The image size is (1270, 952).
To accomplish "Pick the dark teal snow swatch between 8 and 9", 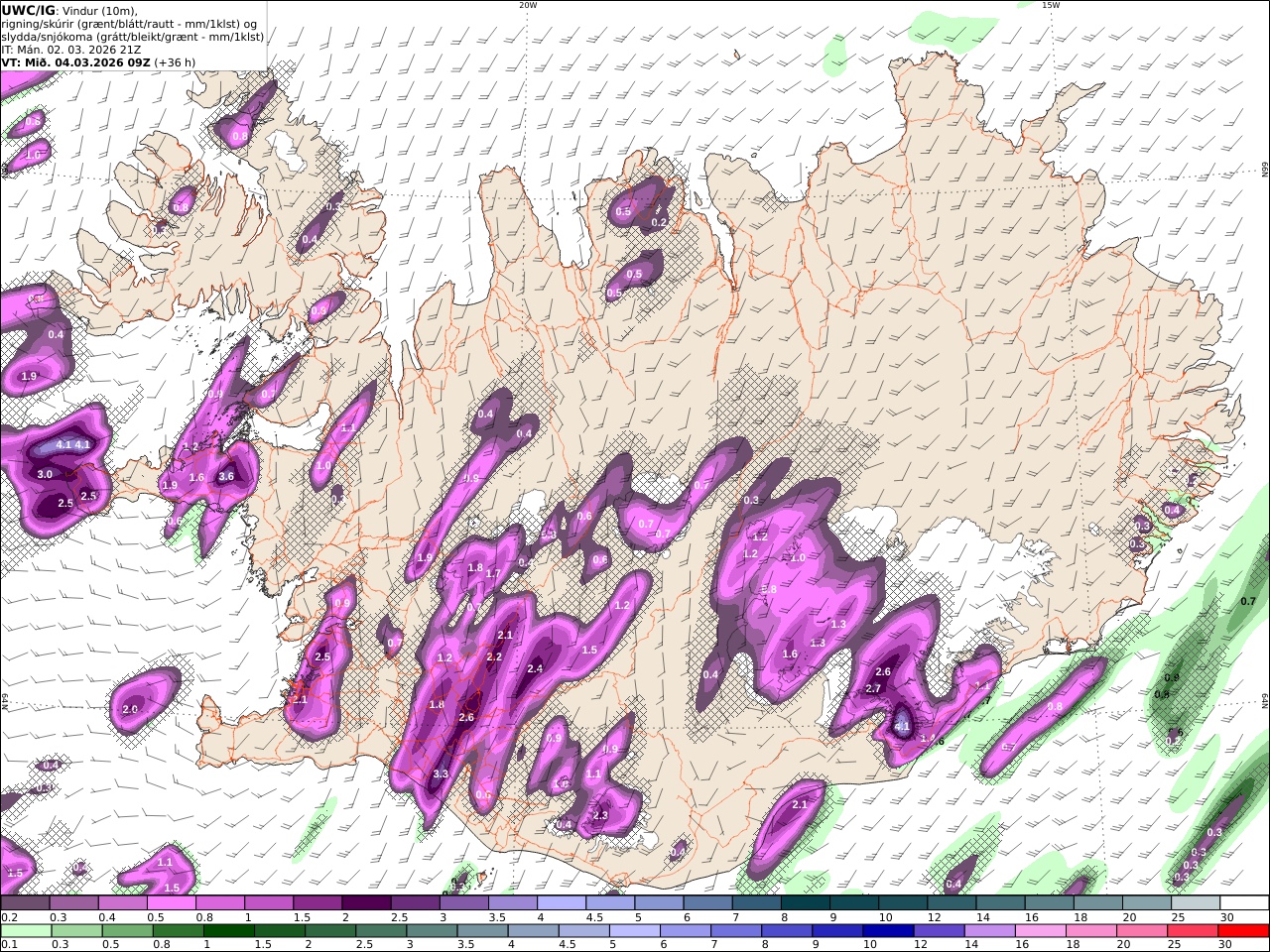I will pyautogui.click(x=804, y=902).
